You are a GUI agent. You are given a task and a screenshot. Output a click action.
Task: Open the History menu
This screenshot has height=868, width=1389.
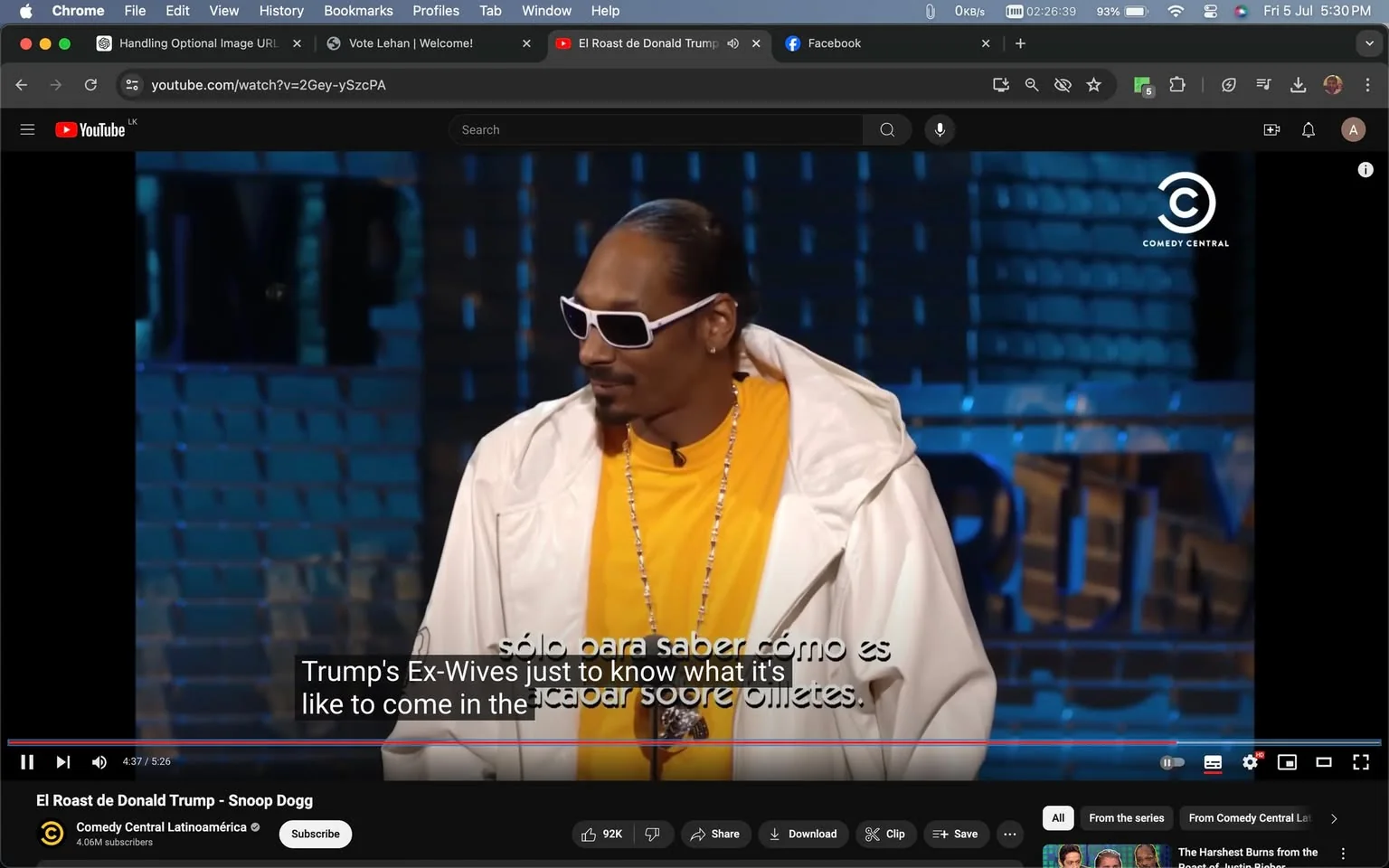coord(281,11)
